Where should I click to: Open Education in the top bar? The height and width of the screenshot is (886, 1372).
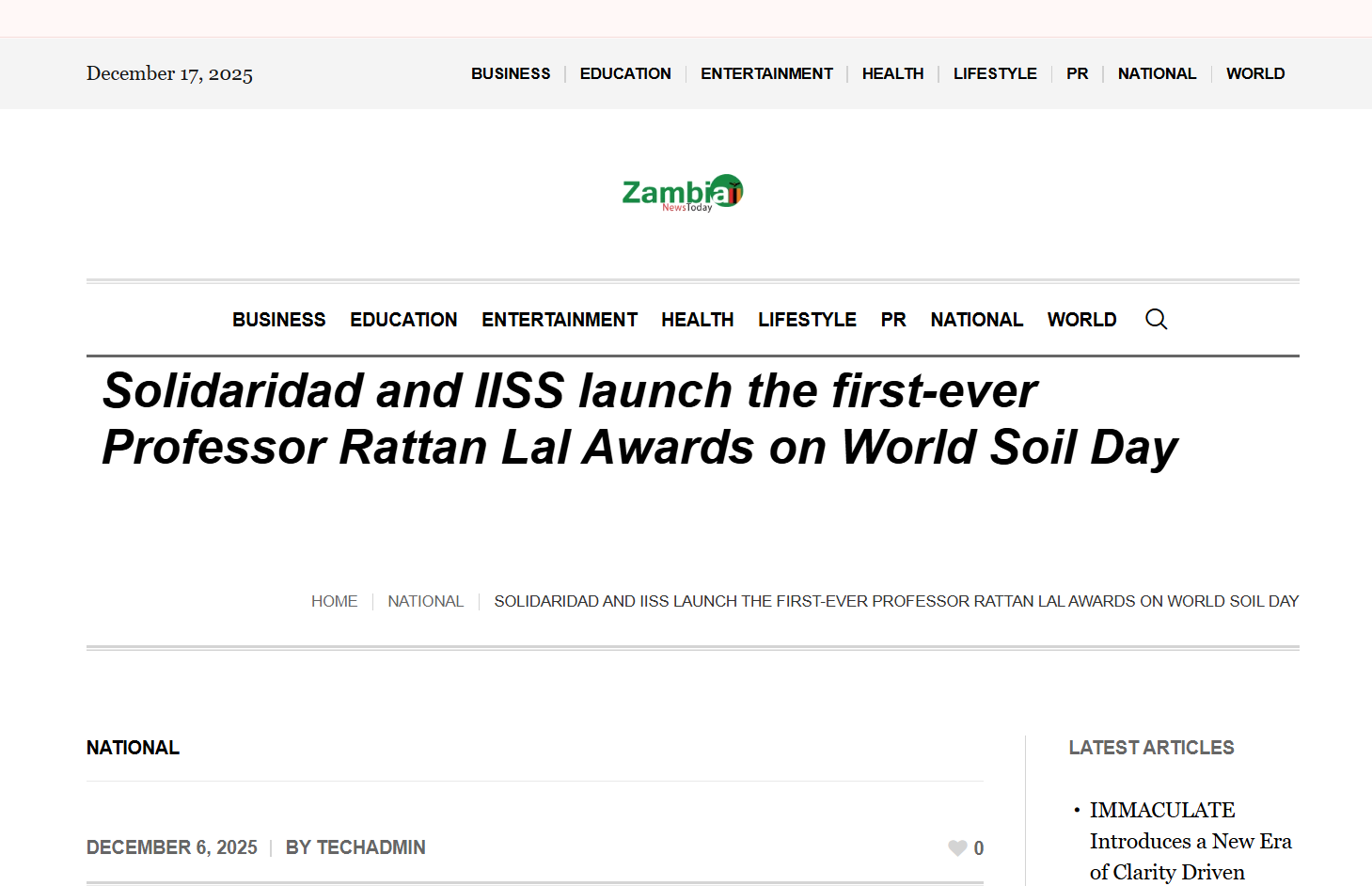[625, 73]
